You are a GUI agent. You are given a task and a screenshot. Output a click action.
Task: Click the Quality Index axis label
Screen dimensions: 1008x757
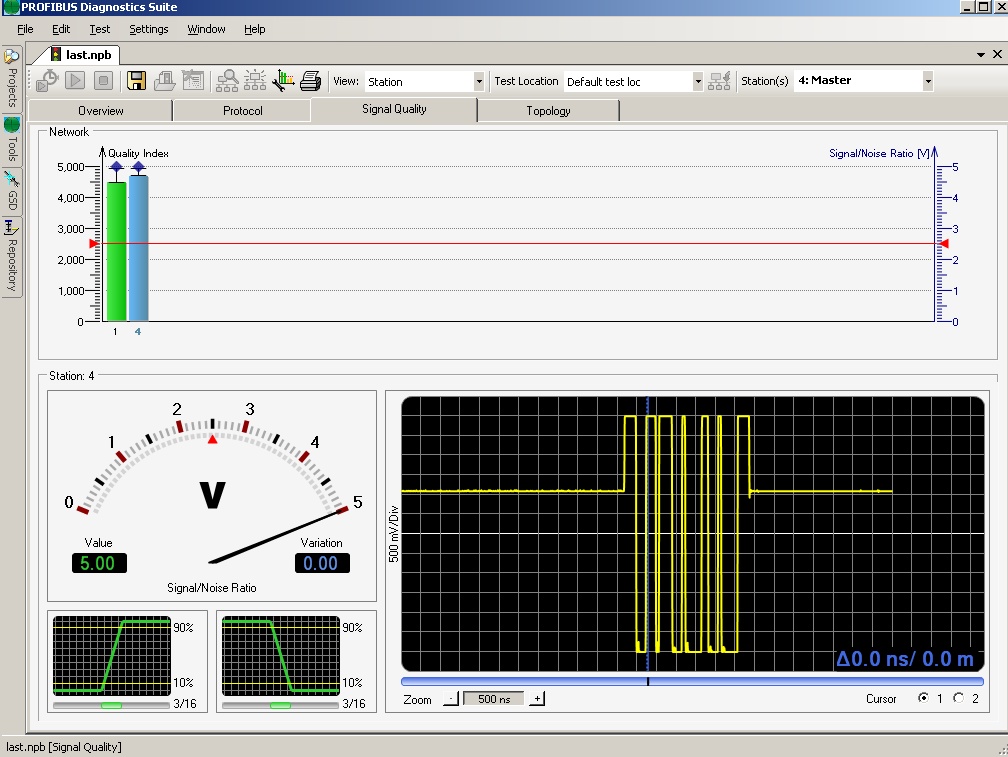[138, 153]
